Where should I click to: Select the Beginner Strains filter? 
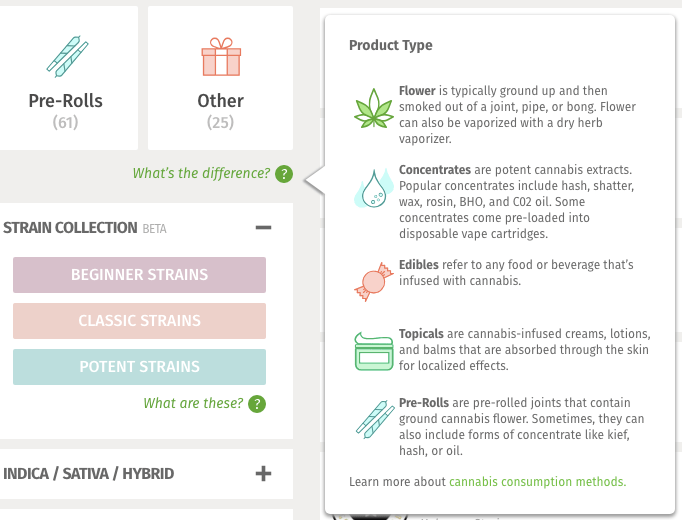(139, 275)
